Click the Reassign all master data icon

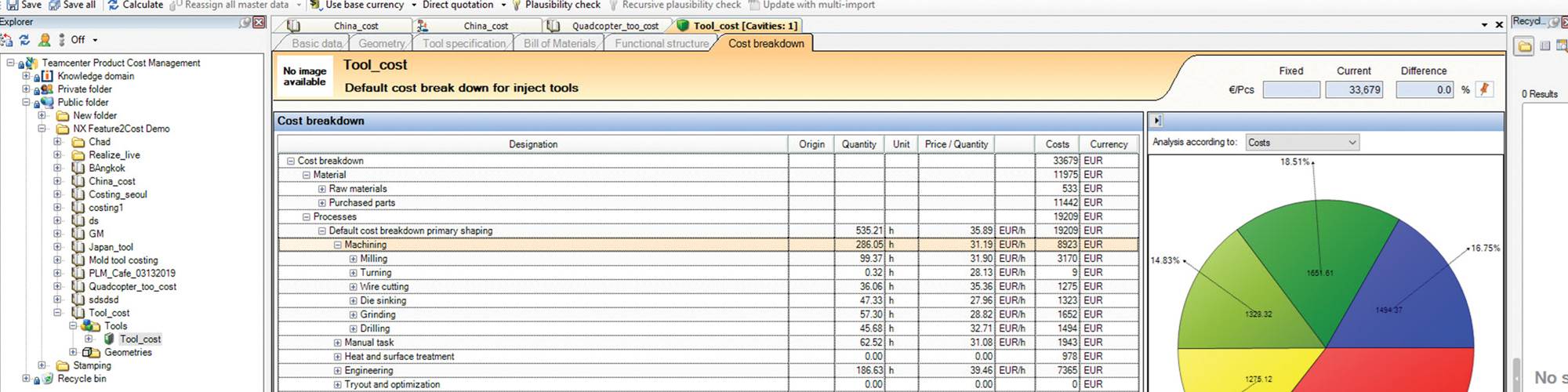(176, 5)
